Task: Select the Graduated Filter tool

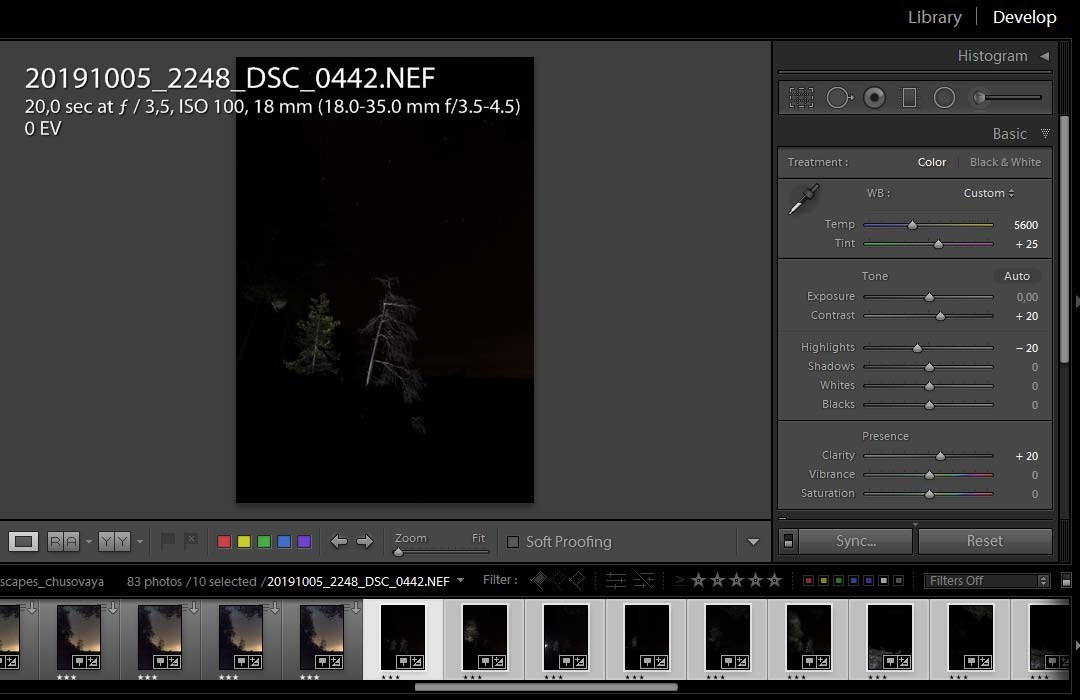Action: [x=909, y=98]
